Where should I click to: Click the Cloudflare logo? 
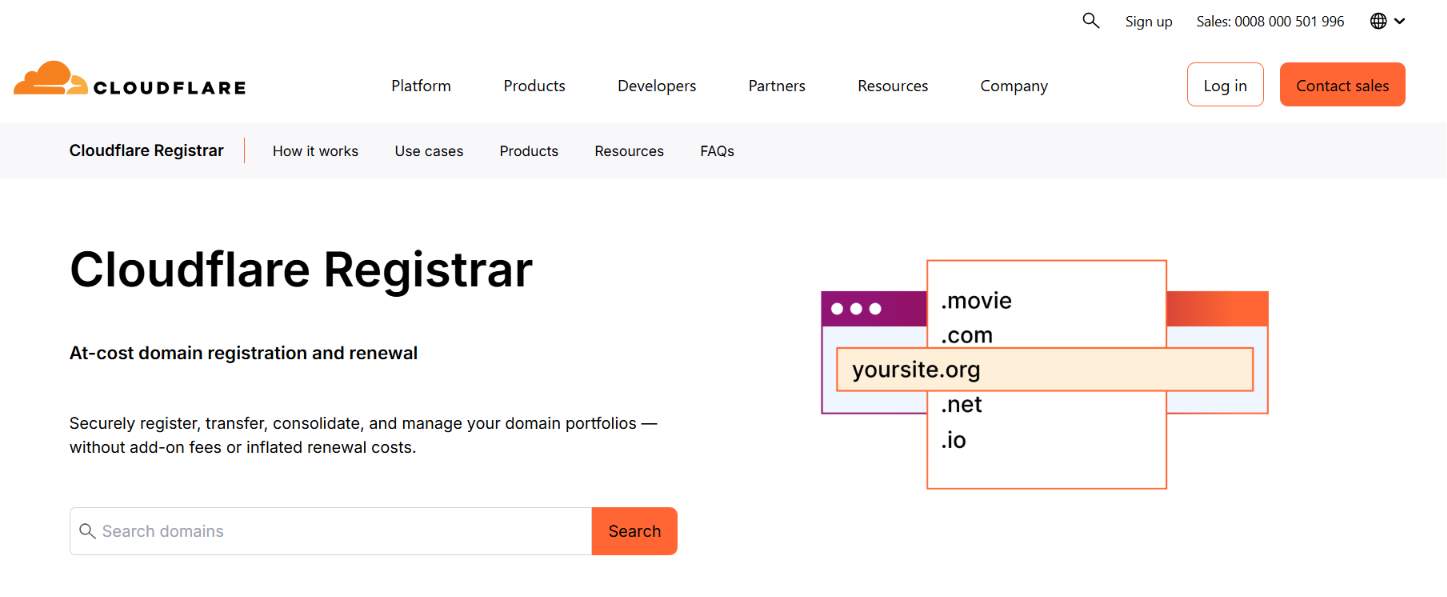pos(129,79)
